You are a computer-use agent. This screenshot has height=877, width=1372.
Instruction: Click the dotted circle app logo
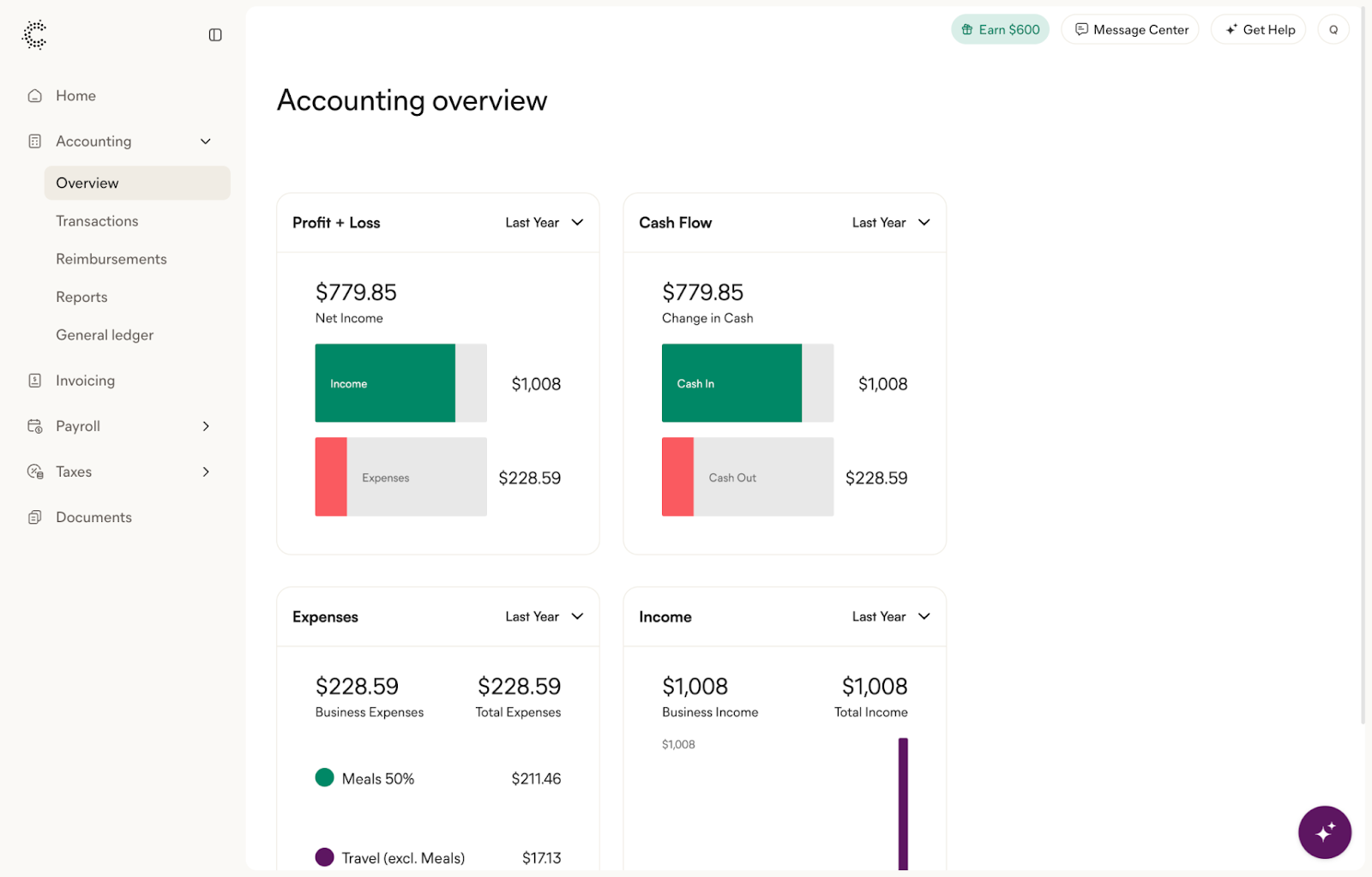34,34
